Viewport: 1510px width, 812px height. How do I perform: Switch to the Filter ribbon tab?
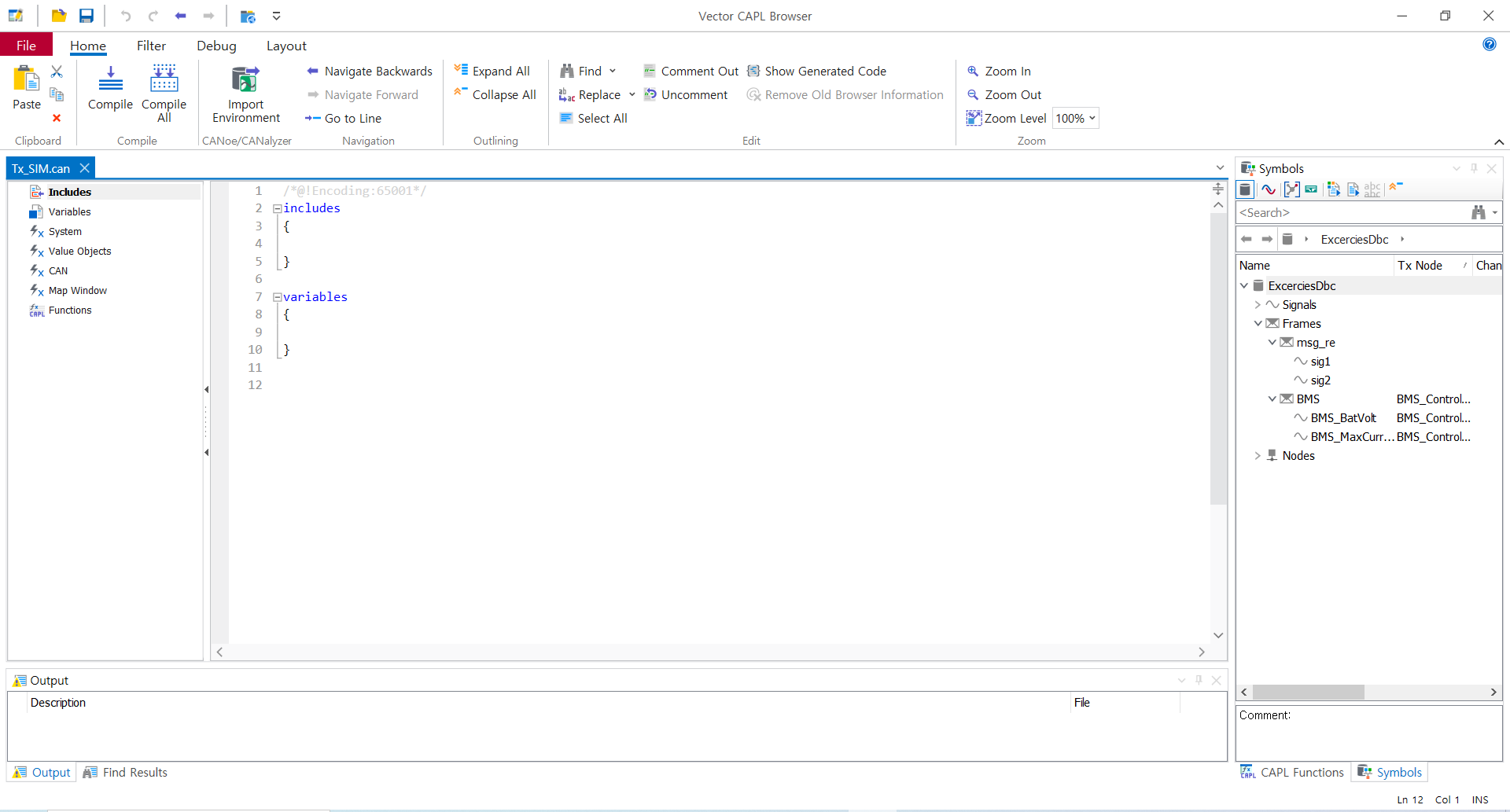[x=151, y=46]
